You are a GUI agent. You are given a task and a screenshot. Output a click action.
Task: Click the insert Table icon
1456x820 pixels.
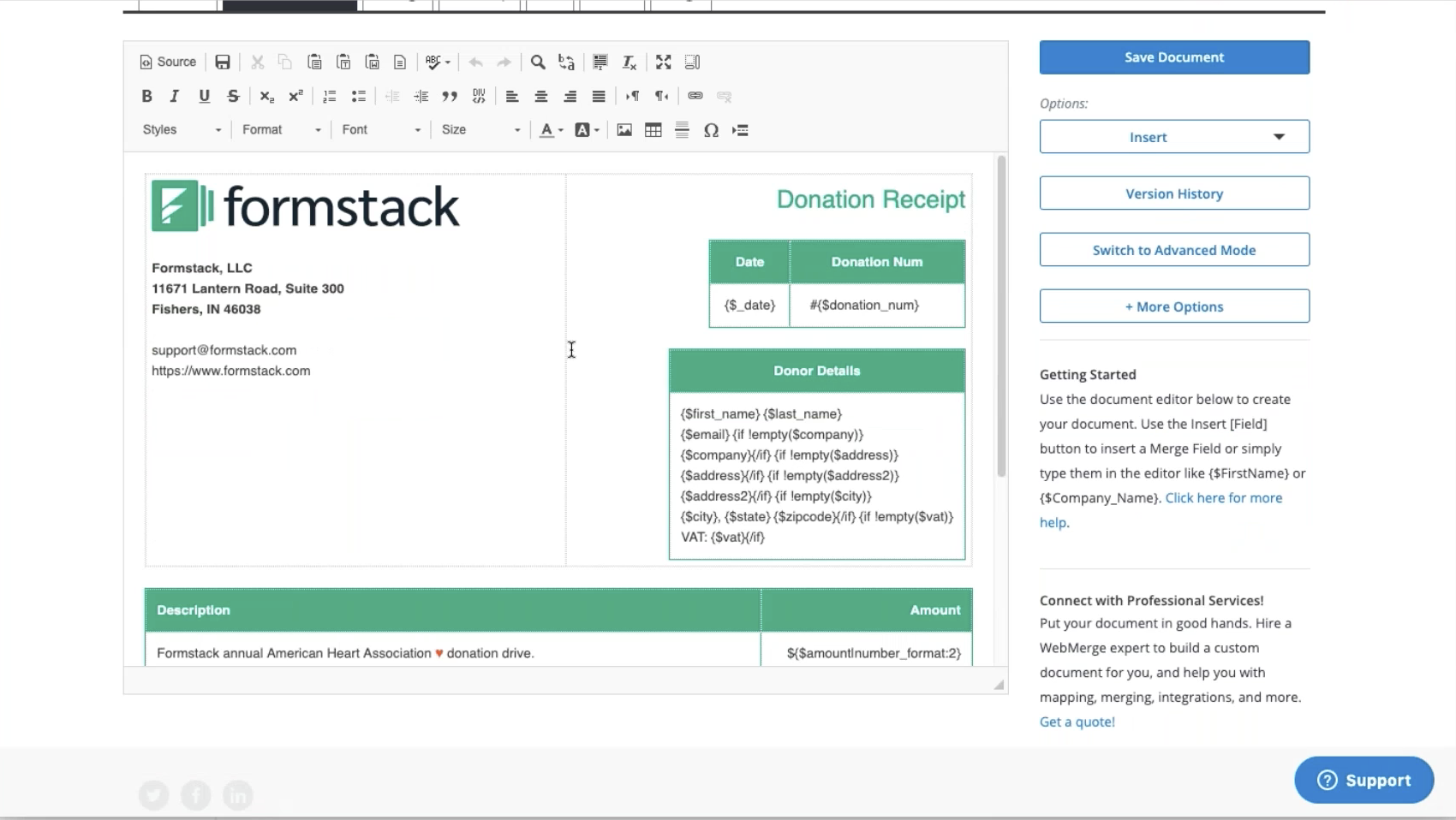[x=653, y=130]
